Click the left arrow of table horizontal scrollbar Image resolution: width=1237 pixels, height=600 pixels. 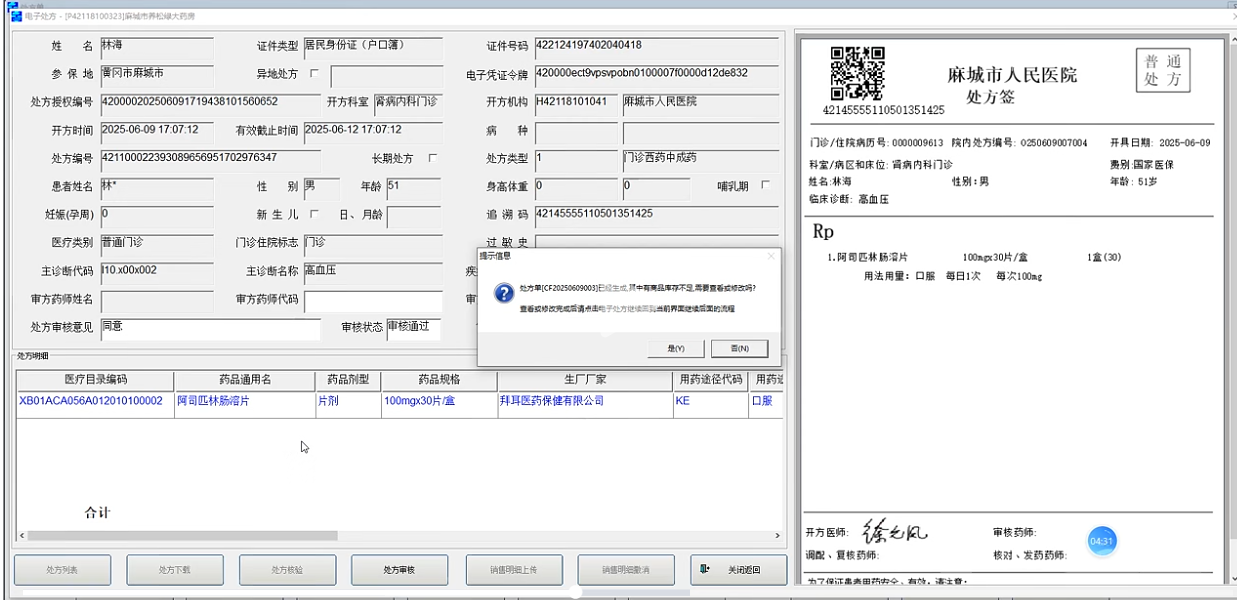(22, 536)
